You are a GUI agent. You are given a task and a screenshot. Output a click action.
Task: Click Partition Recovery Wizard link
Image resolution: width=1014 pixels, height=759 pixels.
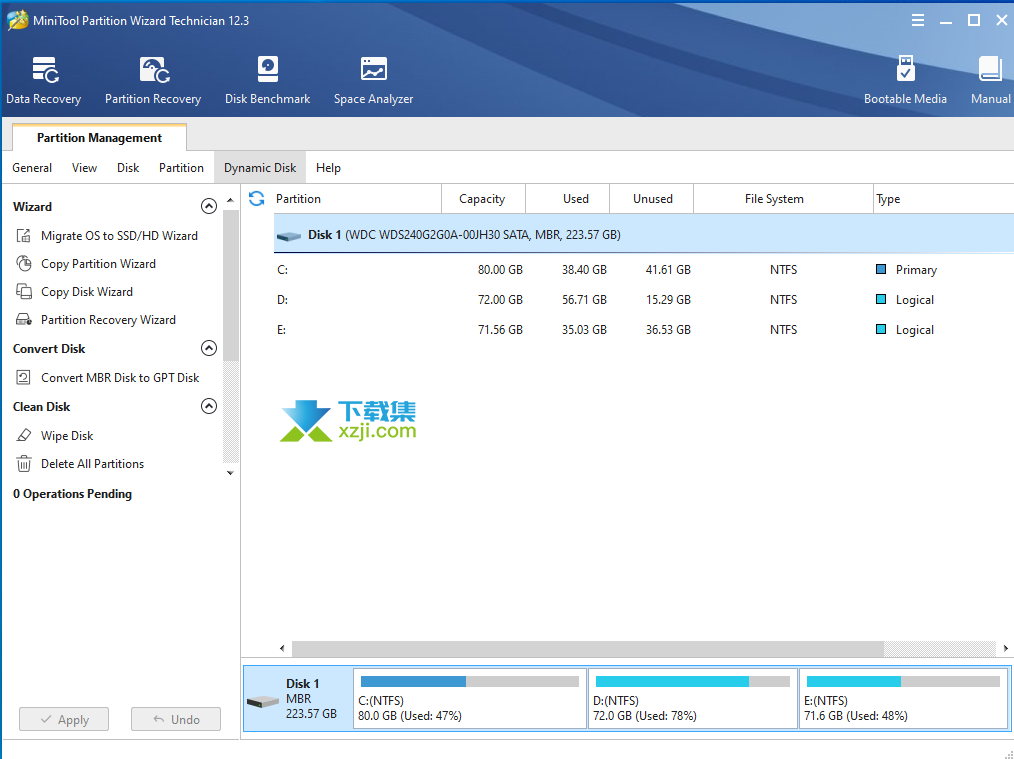click(108, 320)
